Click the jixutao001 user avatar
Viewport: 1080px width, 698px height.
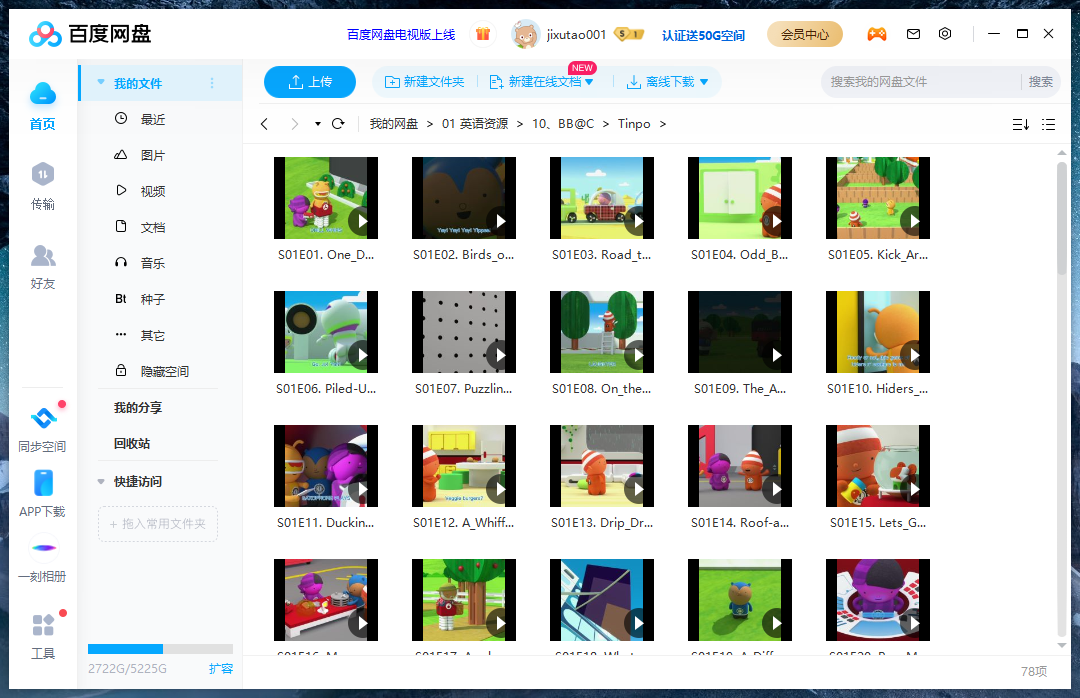tap(525, 34)
